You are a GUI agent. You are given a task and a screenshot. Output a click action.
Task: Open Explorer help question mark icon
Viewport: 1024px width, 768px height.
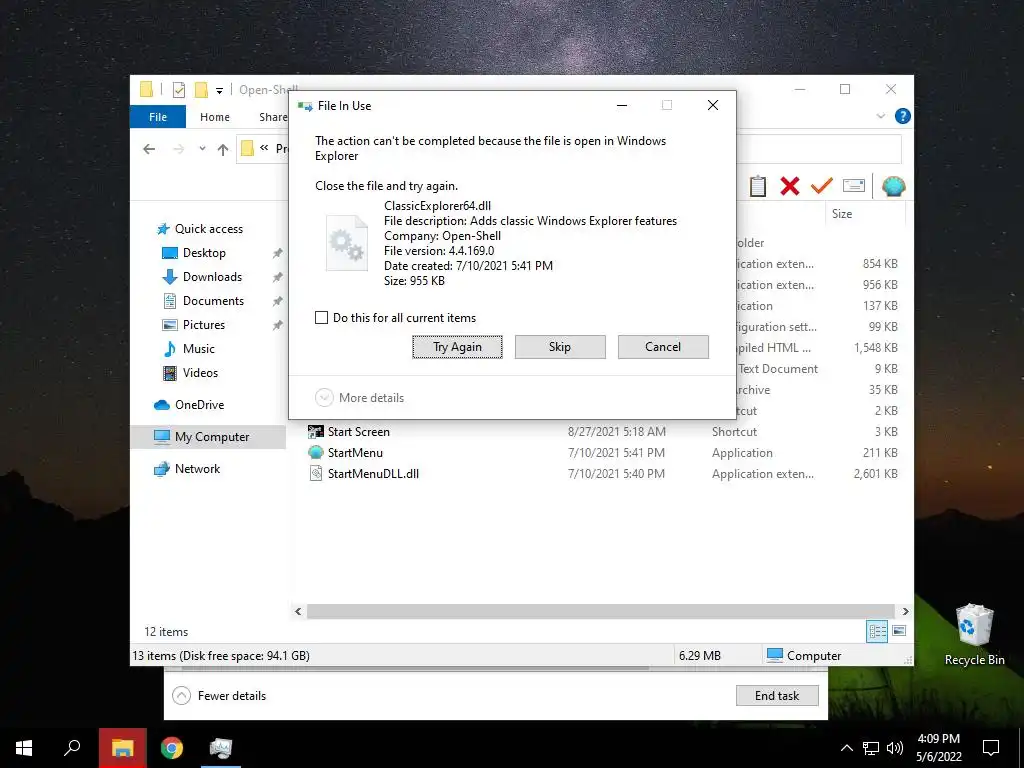(903, 116)
